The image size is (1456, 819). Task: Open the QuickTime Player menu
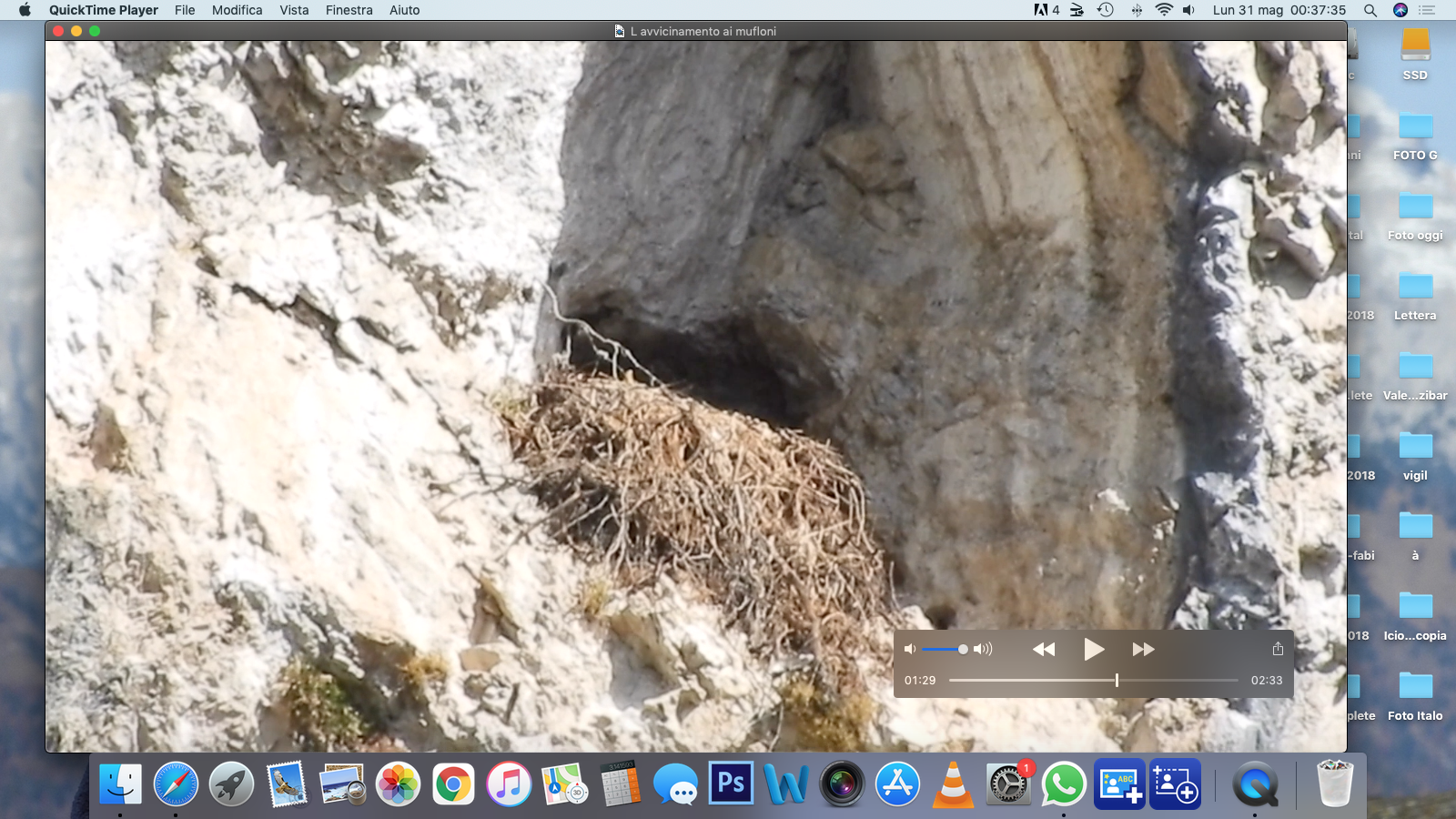click(x=104, y=10)
